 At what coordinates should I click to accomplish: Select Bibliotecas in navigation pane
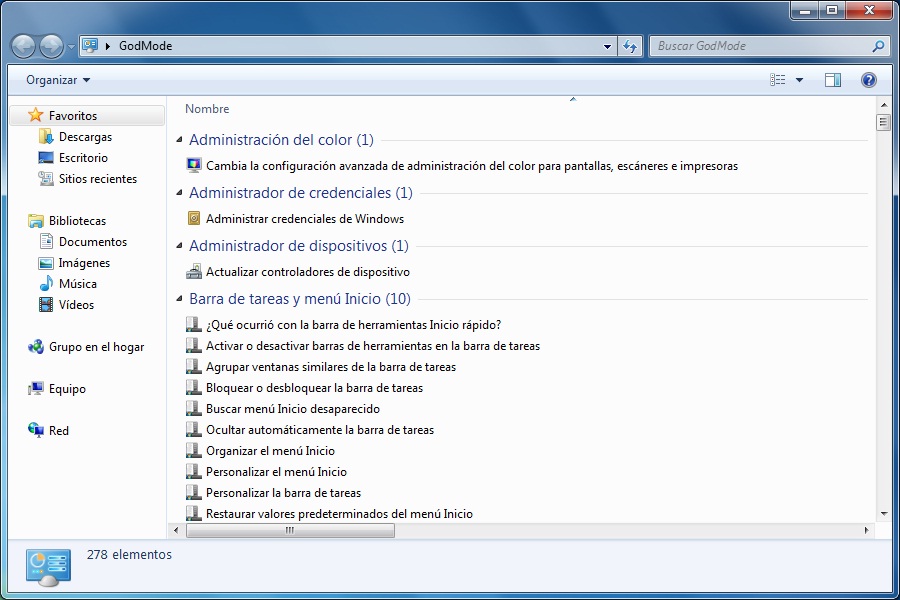coord(77,220)
